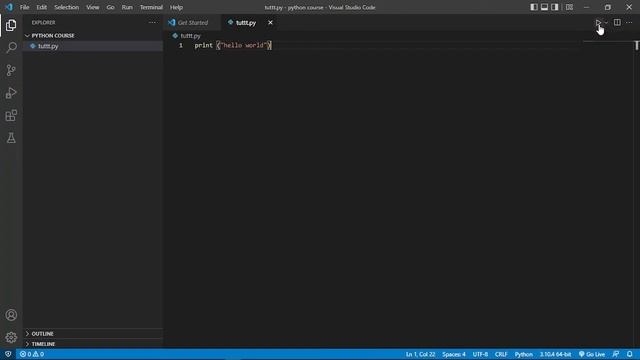Expand the TIMELINE section
Screen dimensions: 640x360
pos(93,344)
